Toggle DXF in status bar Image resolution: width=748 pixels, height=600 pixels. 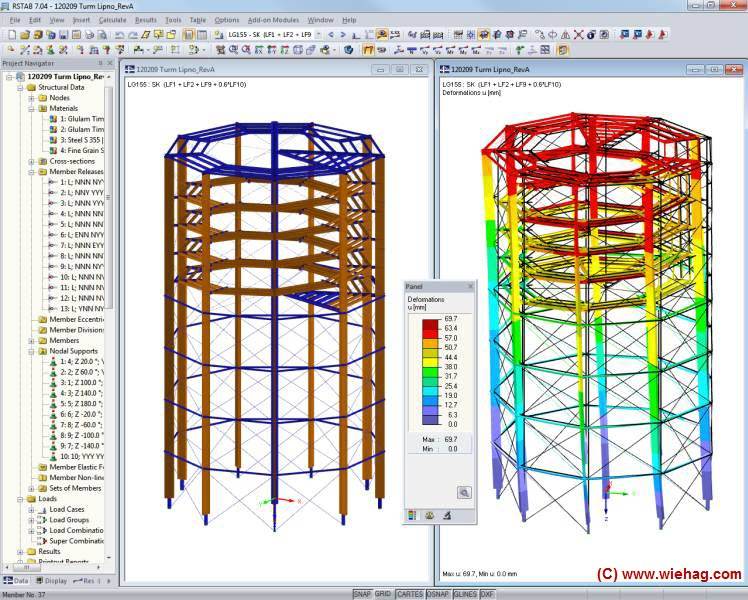[x=487, y=594]
